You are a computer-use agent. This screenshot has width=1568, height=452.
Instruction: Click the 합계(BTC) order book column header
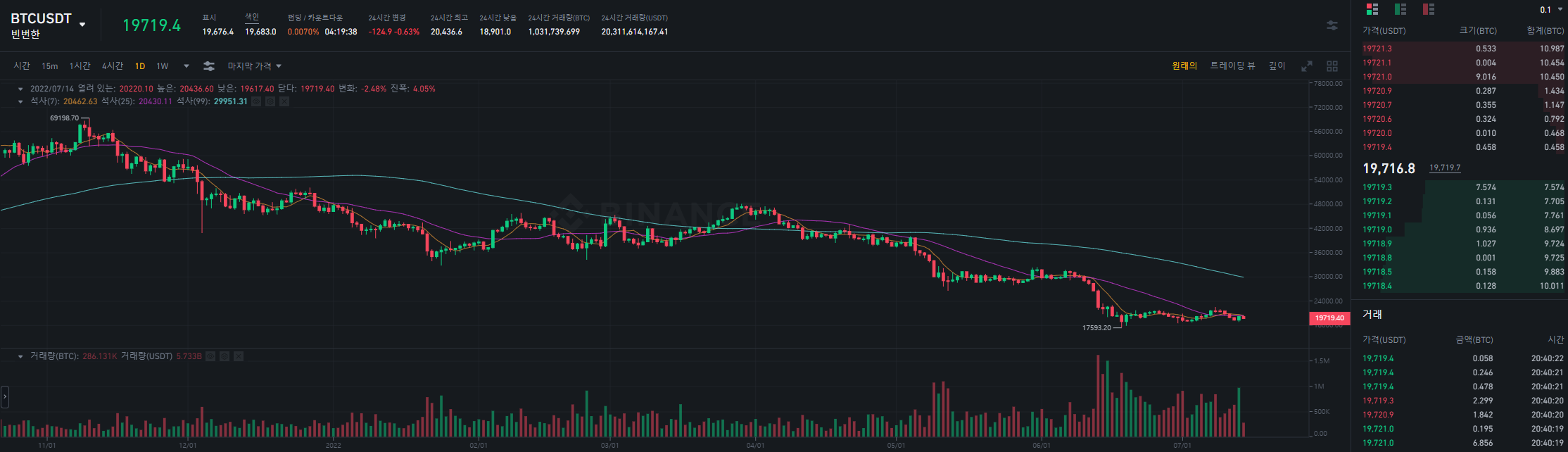pos(1545,31)
